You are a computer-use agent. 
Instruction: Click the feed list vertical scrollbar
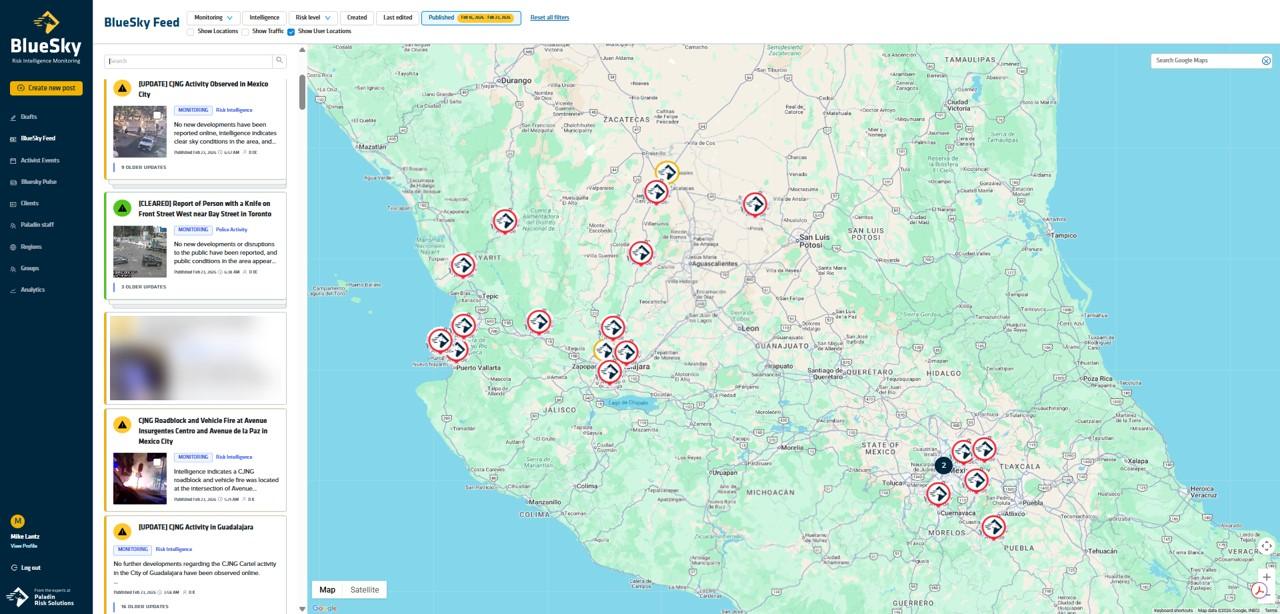[x=302, y=92]
